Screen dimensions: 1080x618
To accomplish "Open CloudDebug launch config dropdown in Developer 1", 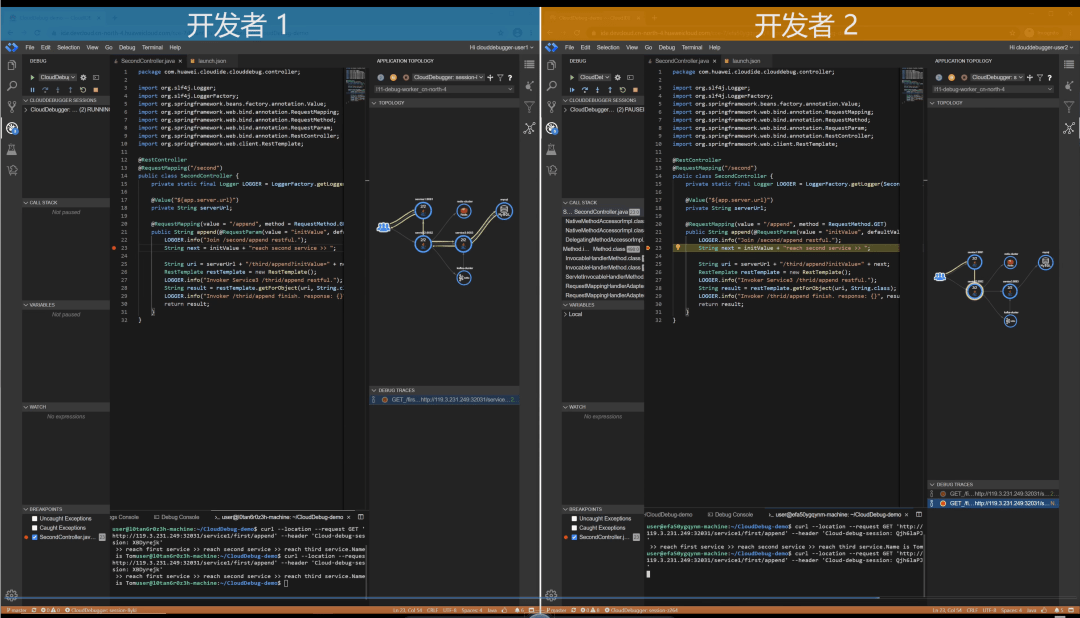I will point(58,77).
